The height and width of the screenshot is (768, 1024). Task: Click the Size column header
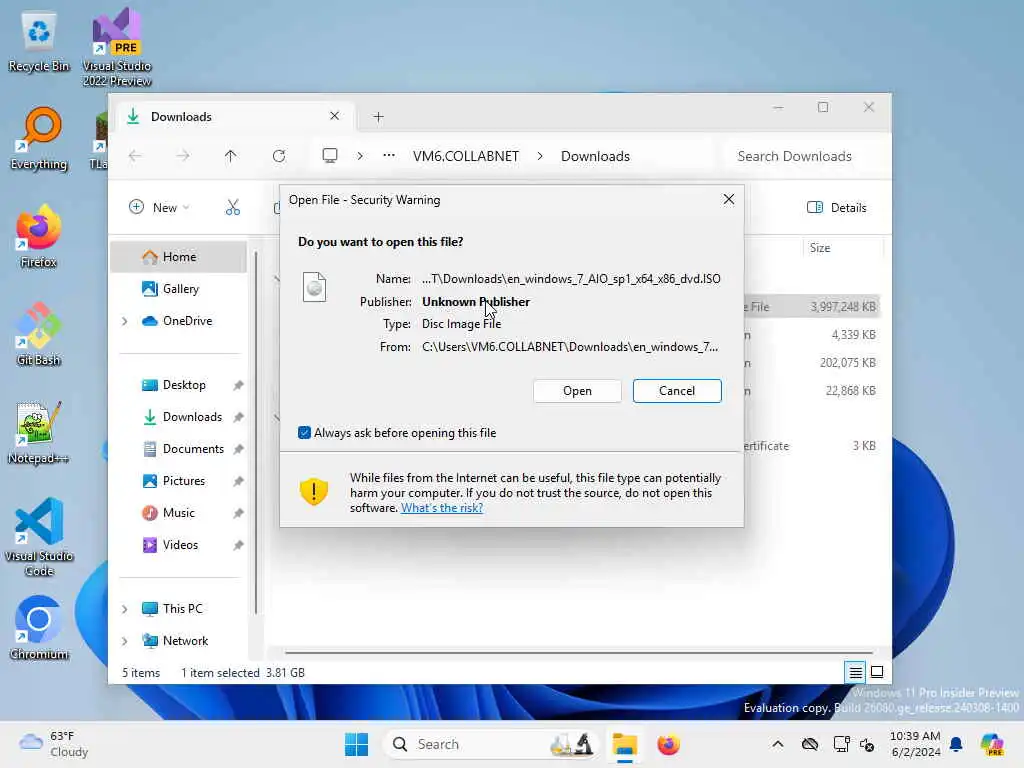coord(842,248)
